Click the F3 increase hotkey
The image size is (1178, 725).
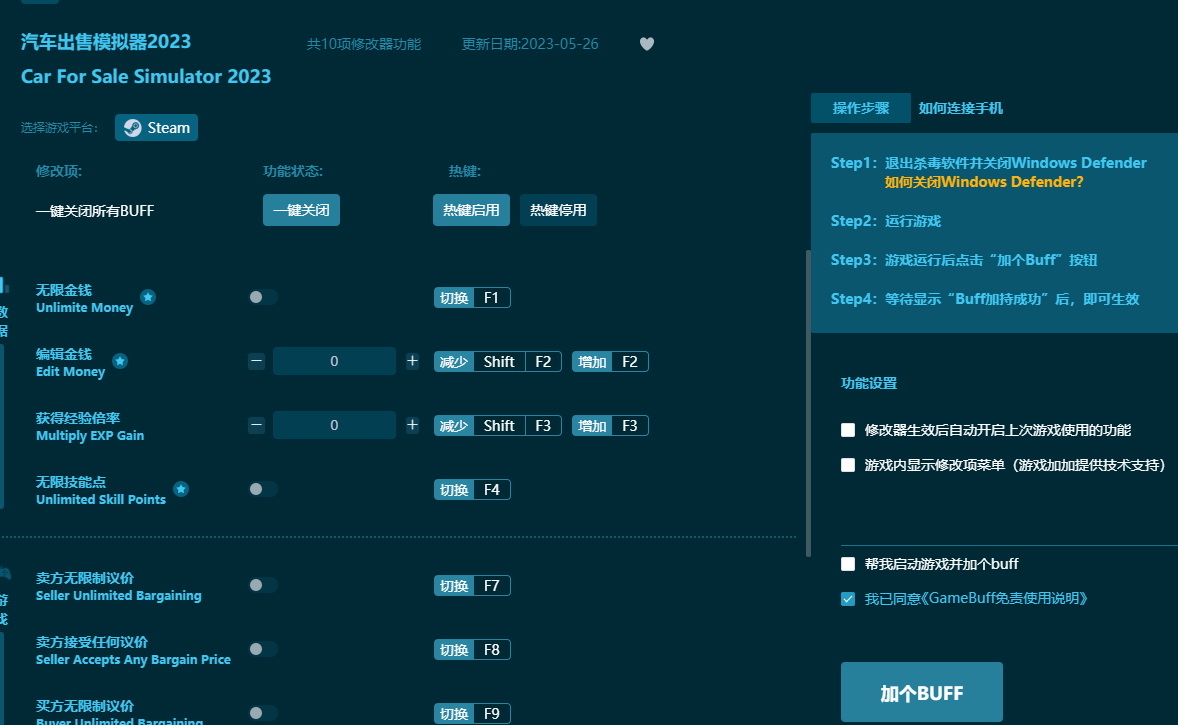coord(610,425)
